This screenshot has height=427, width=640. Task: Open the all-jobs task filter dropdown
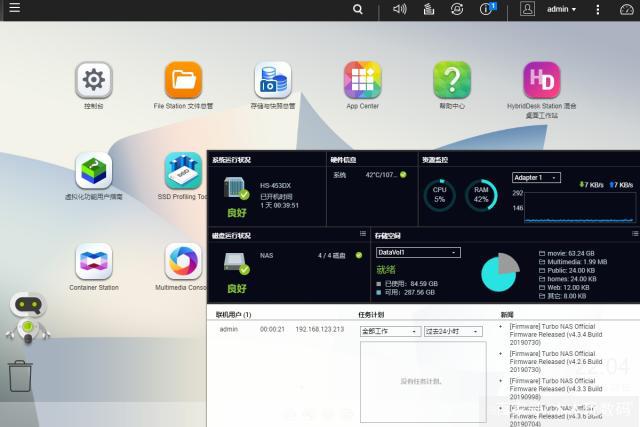(x=390, y=331)
